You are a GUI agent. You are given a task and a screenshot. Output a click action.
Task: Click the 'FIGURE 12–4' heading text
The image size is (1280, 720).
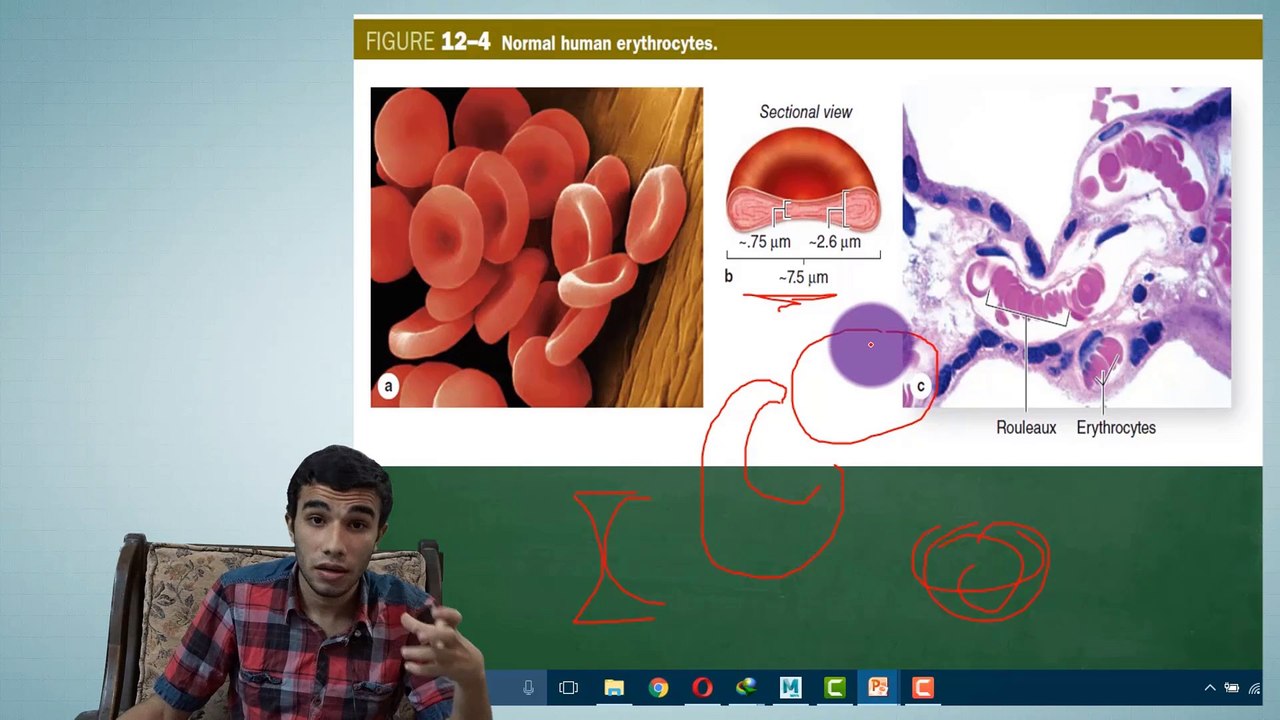pyautogui.click(x=428, y=42)
